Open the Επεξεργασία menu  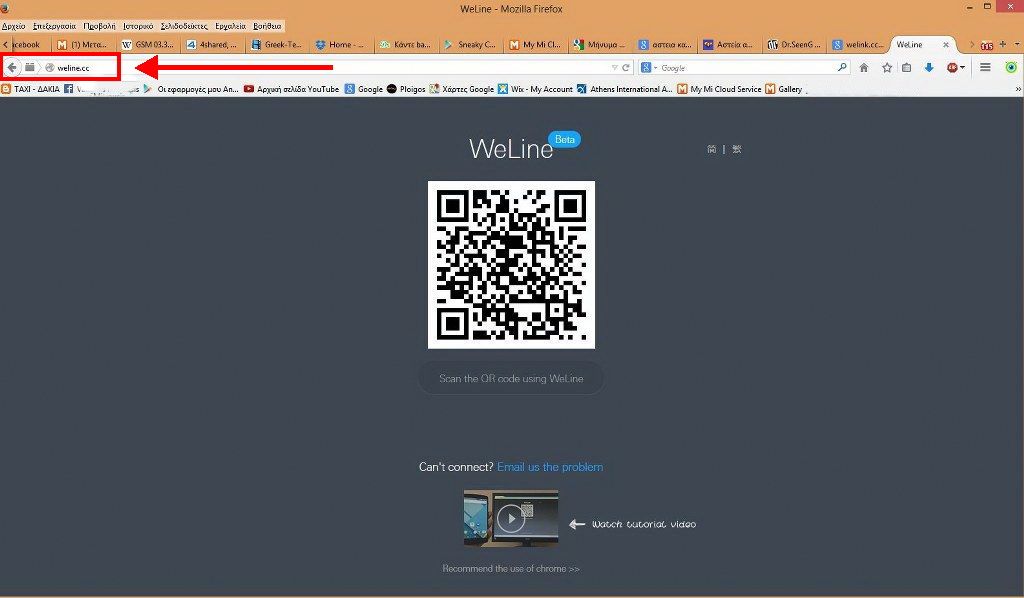(54, 26)
